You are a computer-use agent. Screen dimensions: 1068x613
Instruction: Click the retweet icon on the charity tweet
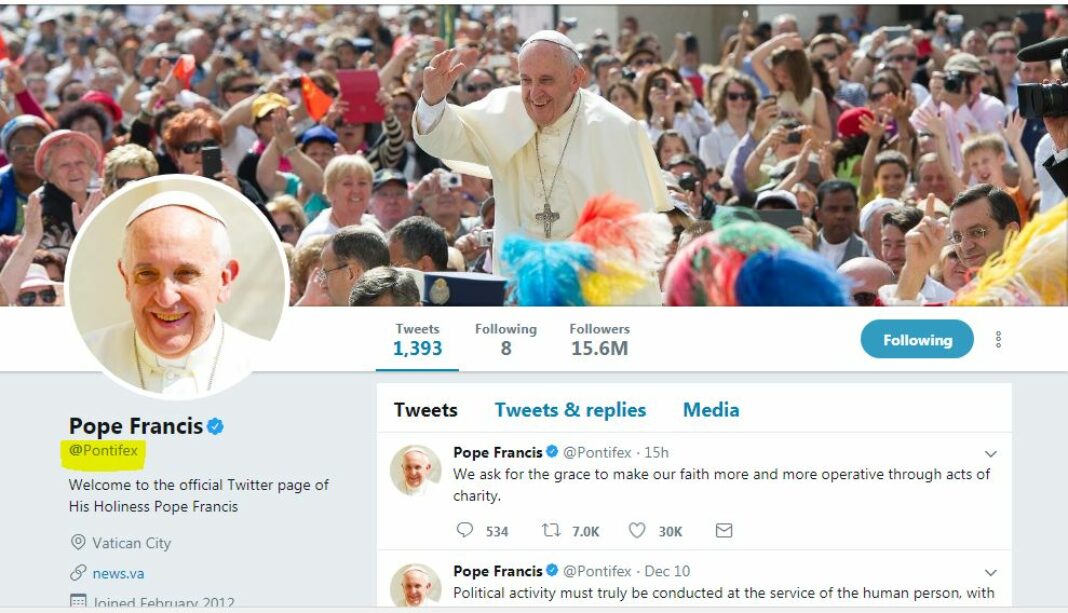(551, 531)
